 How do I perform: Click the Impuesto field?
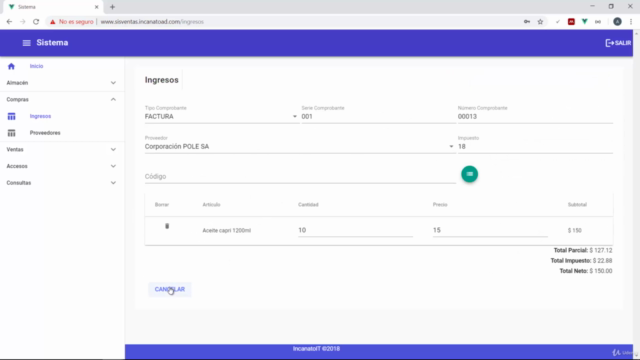point(535,146)
